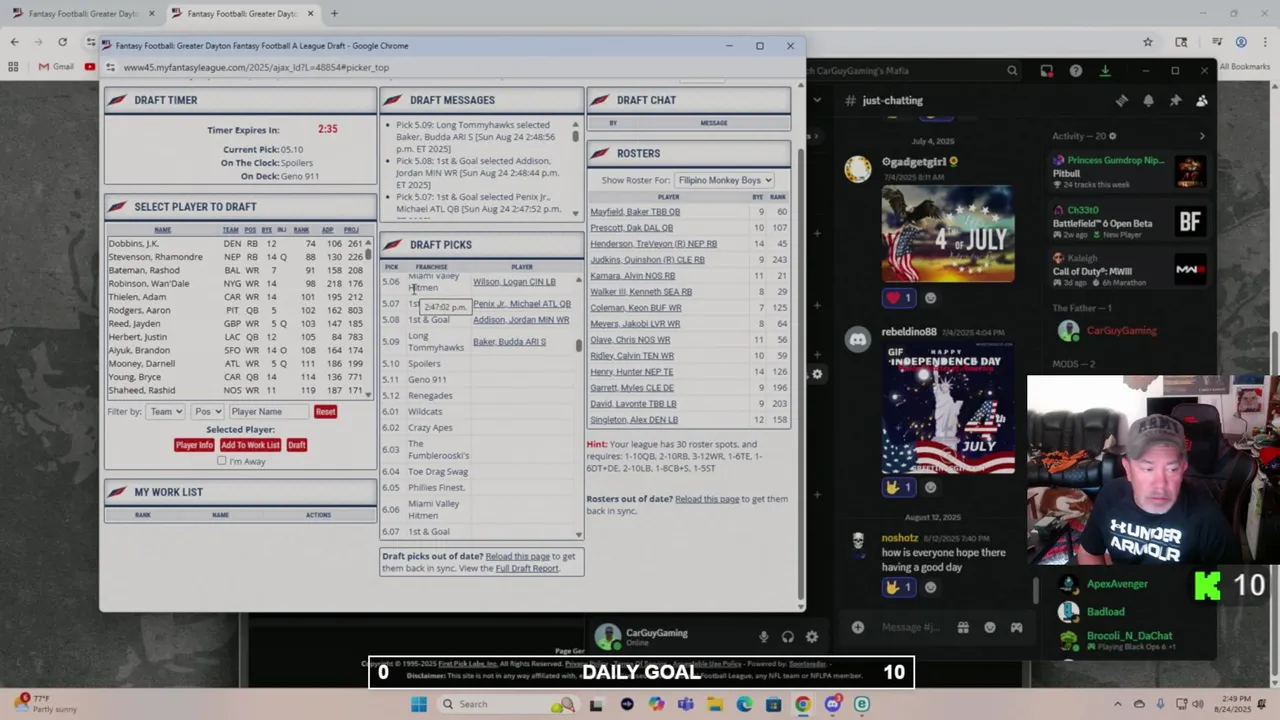This screenshot has width=1280, height=720.
Task: Open Full Draft Report link
Action: (x=527, y=569)
